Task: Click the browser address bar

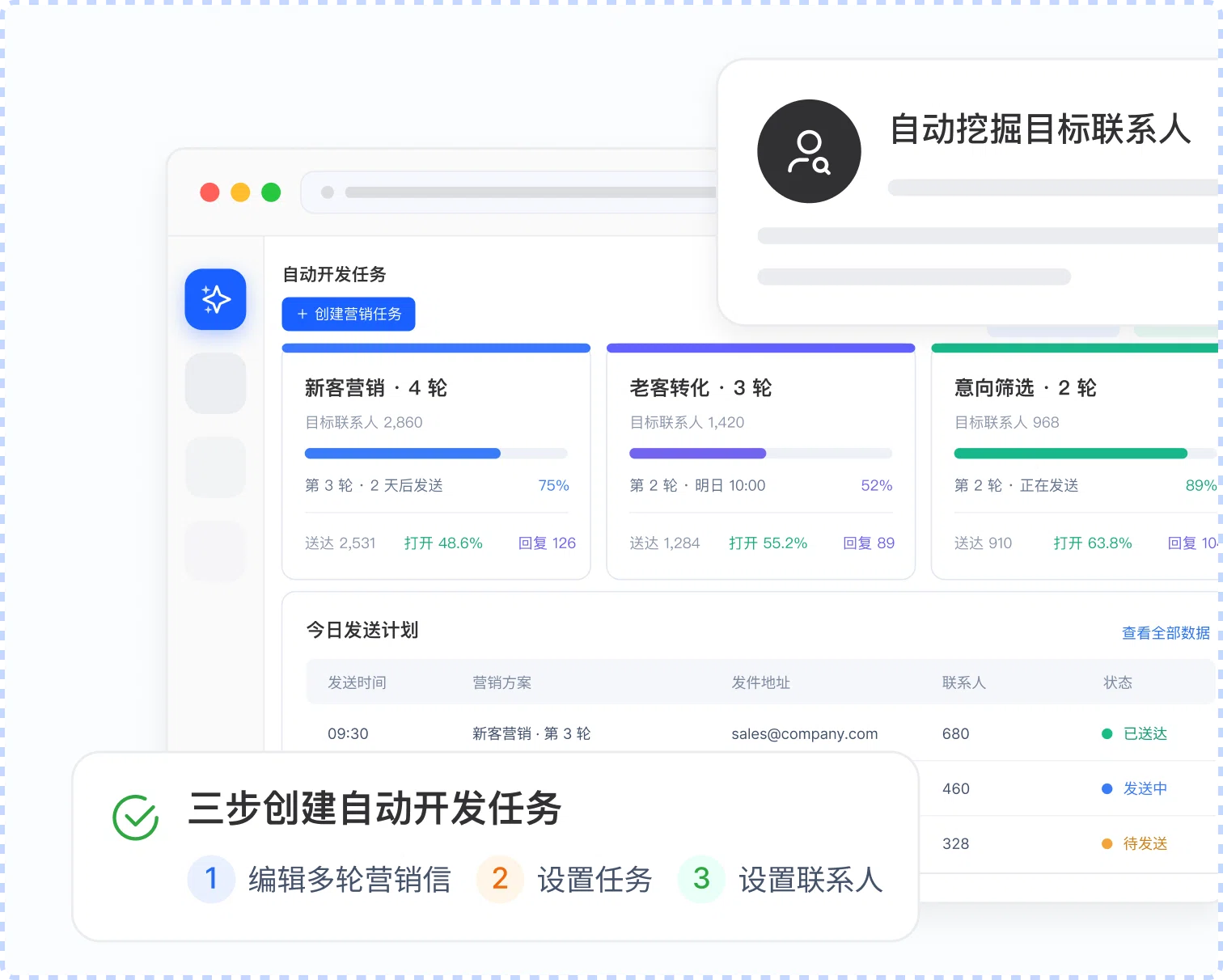Action: click(509, 192)
